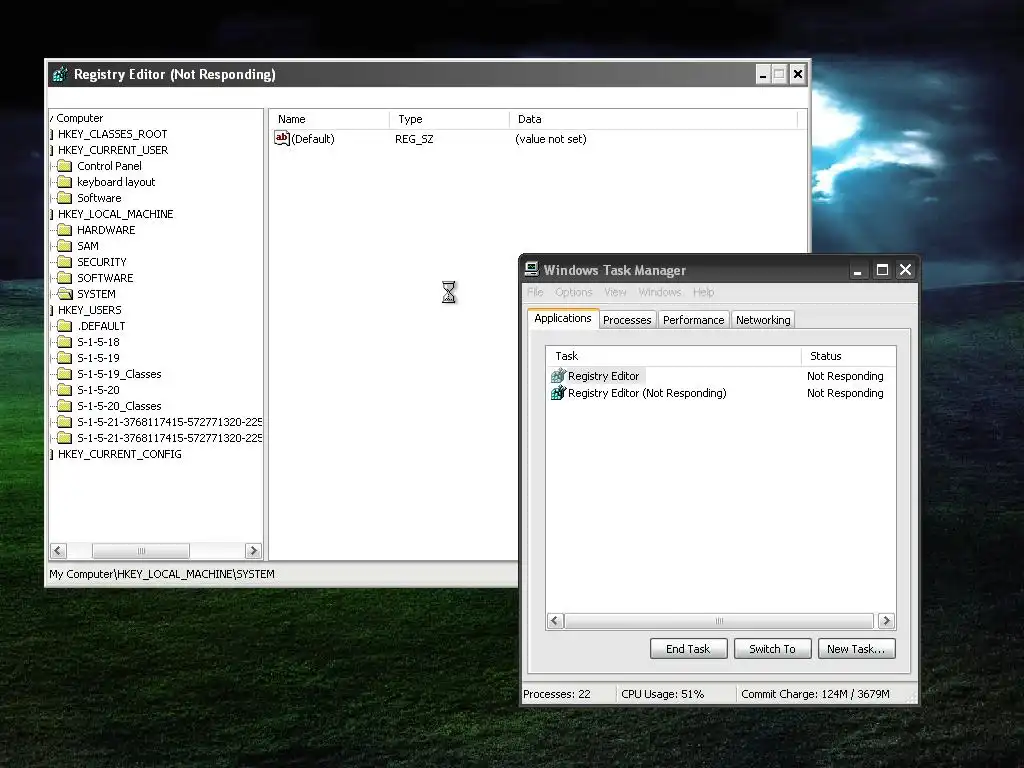Click the Type column header in Registry Editor
Image resolution: width=1024 pixels, height=768 pixels.
click(449, 119)
